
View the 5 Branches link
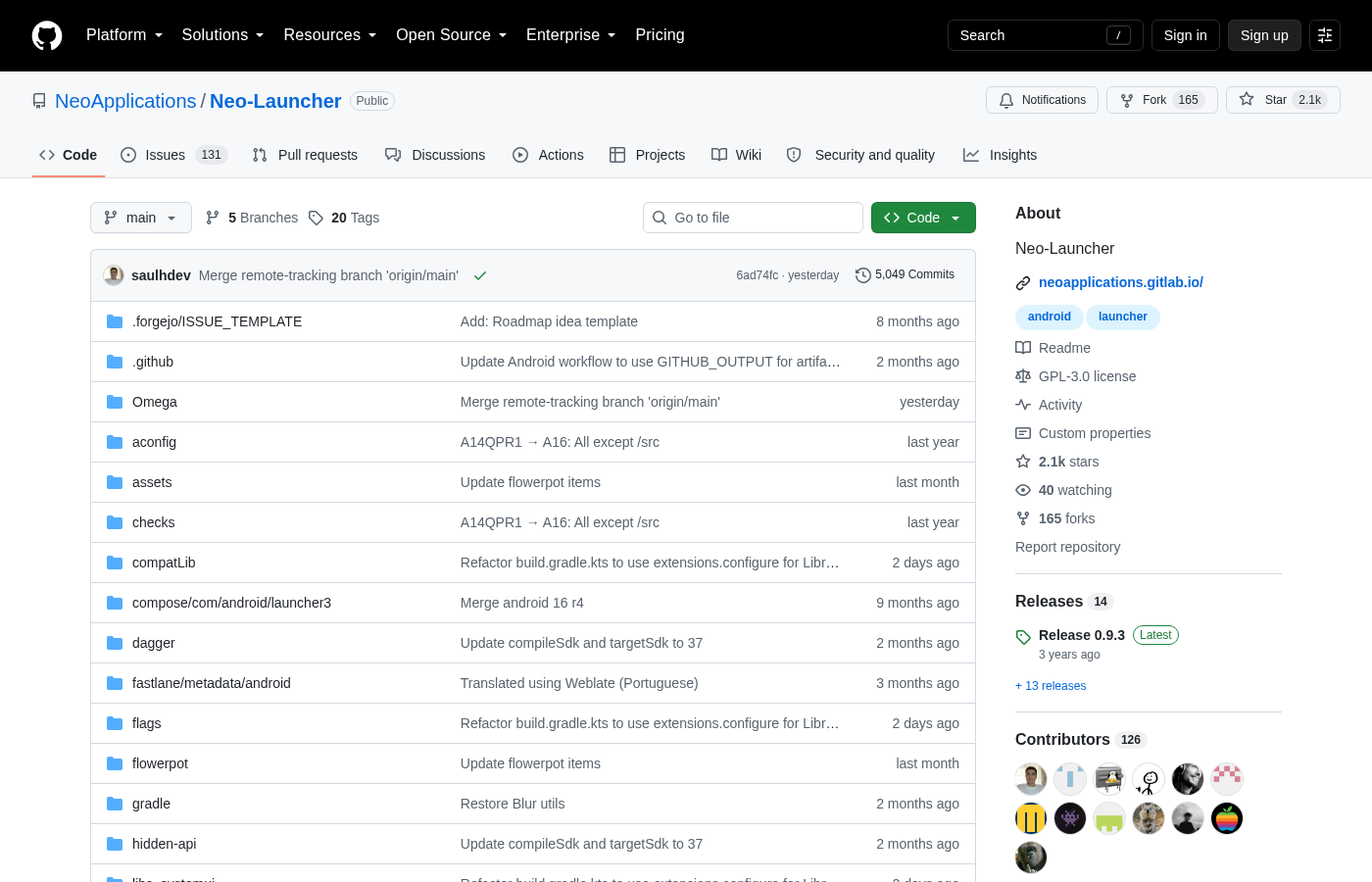252,218
